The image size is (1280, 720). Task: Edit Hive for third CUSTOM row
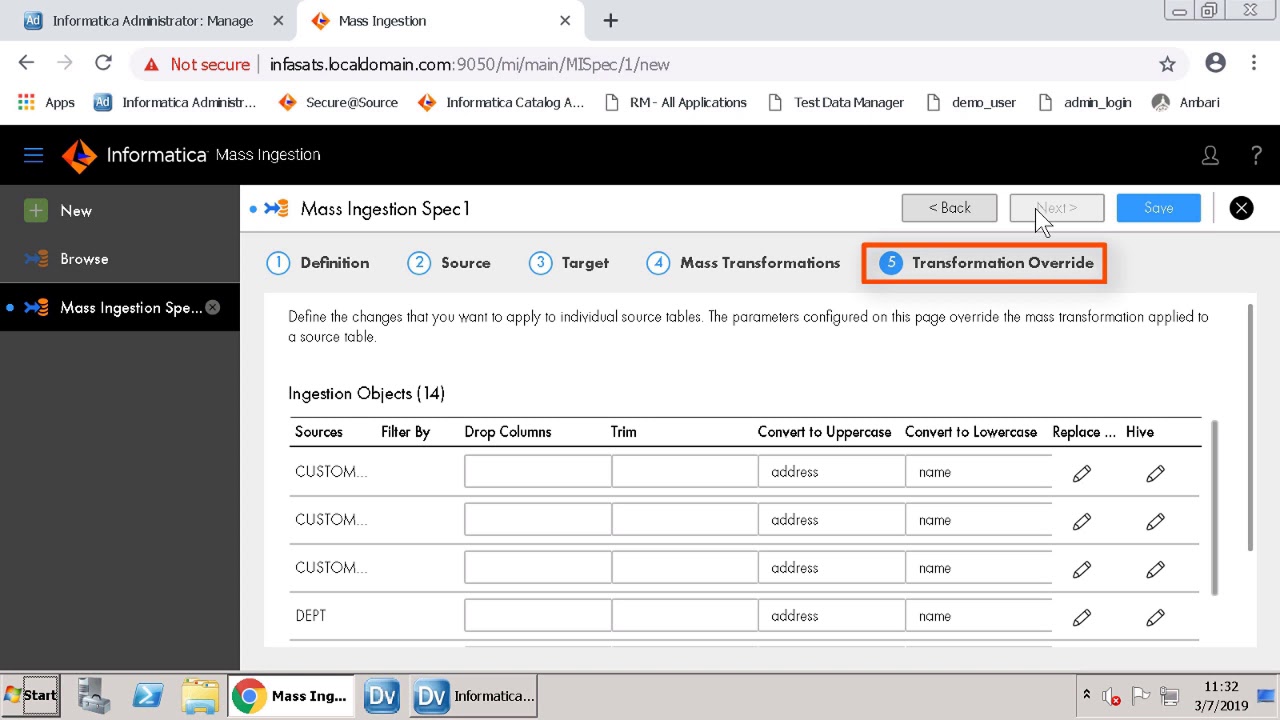coord(1155,569)
